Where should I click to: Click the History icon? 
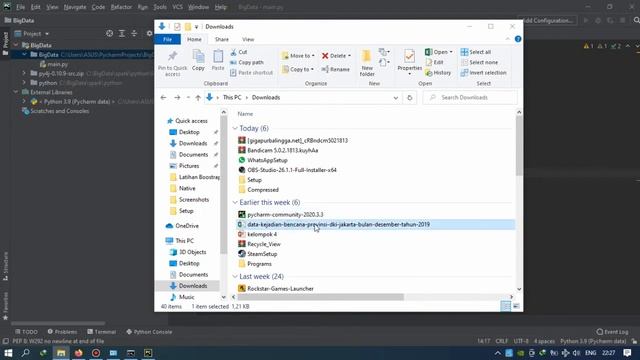429,73
